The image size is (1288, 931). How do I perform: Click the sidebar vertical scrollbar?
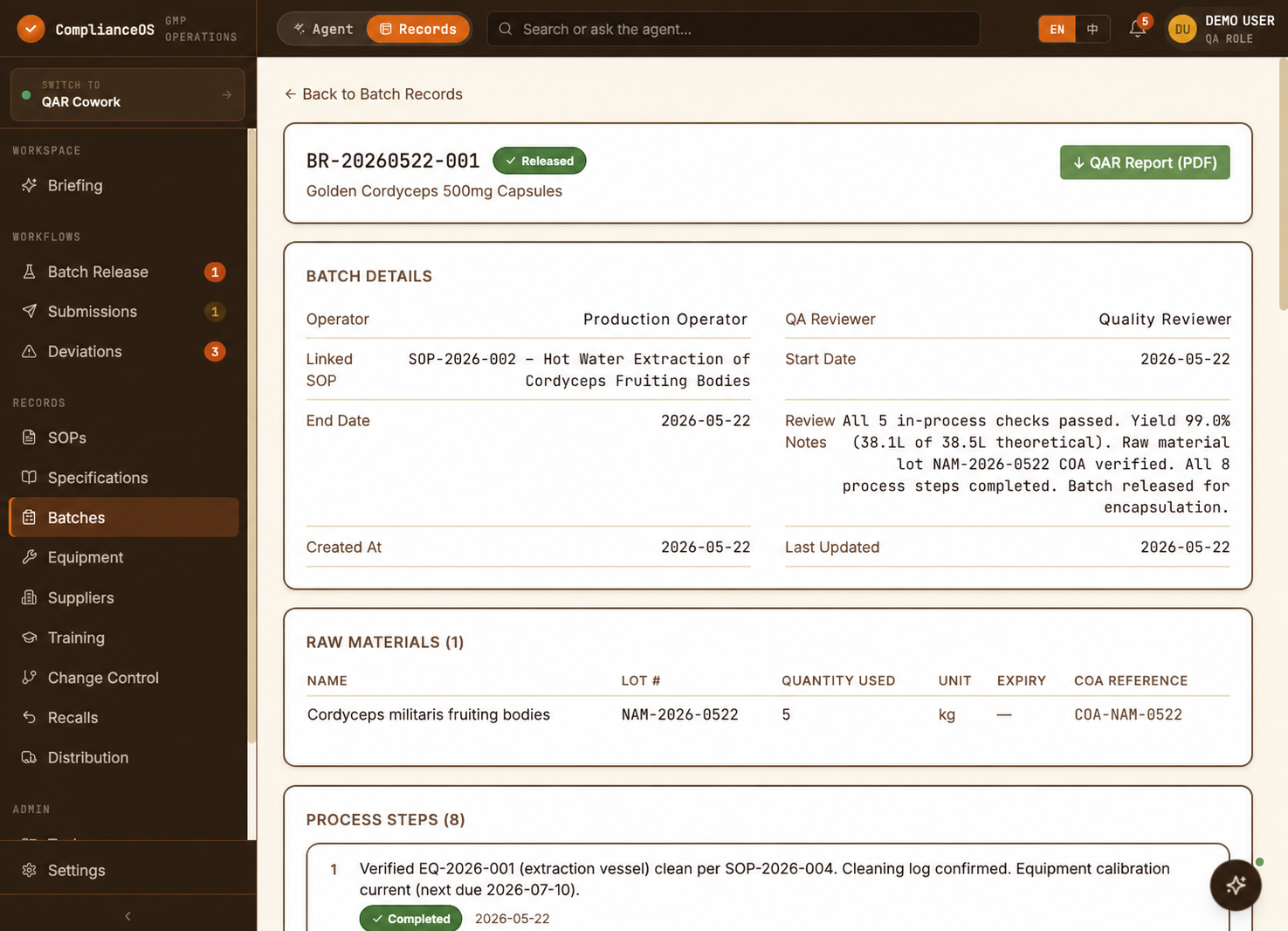251,435
